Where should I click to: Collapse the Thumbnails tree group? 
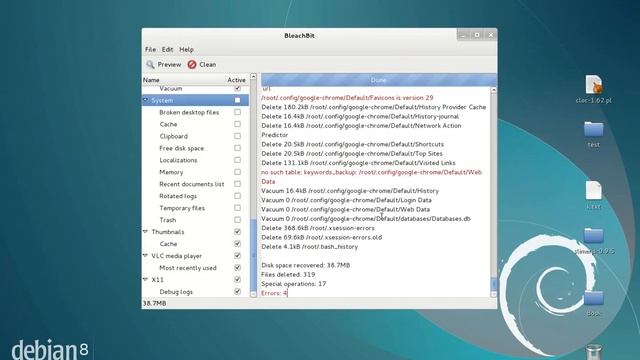click(x=145, y=231)
